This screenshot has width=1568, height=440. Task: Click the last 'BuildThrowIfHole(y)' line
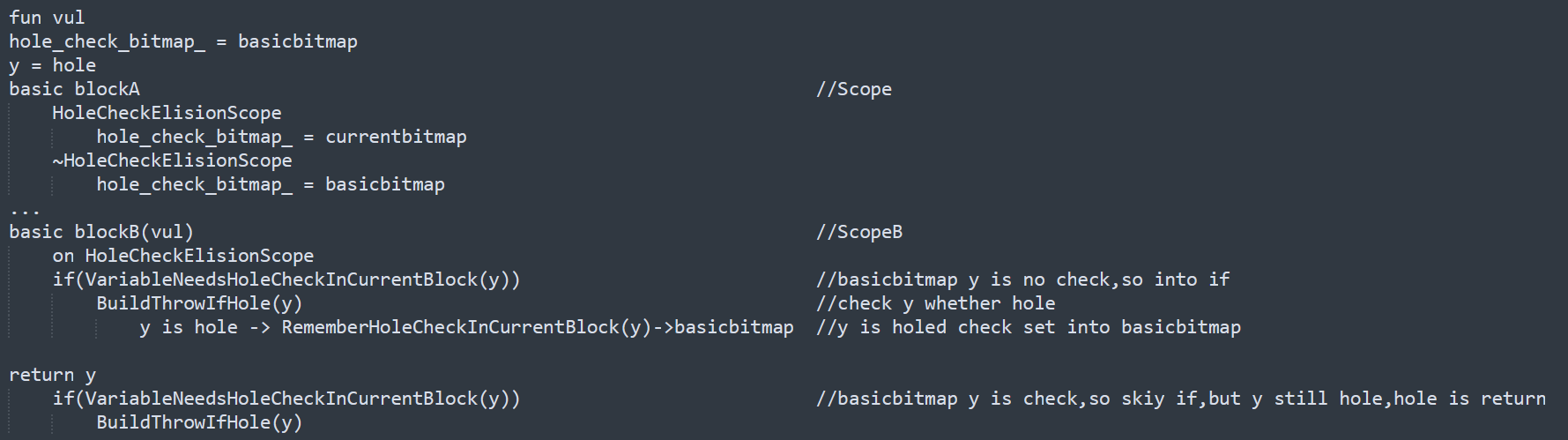199,422
